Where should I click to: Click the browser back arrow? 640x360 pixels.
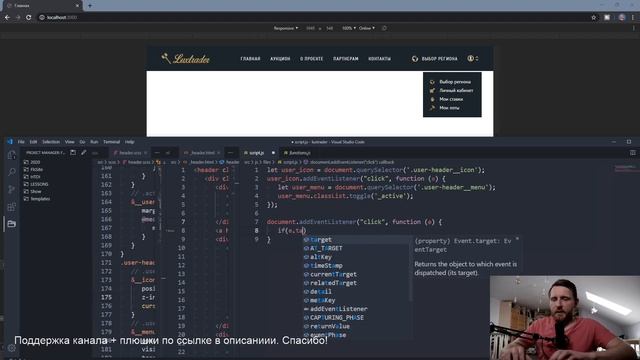(7, 18)
